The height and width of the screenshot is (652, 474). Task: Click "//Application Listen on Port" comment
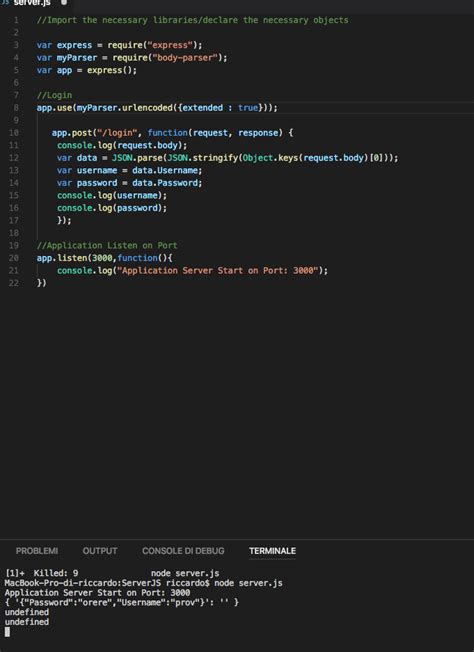[x=107, y=245]
